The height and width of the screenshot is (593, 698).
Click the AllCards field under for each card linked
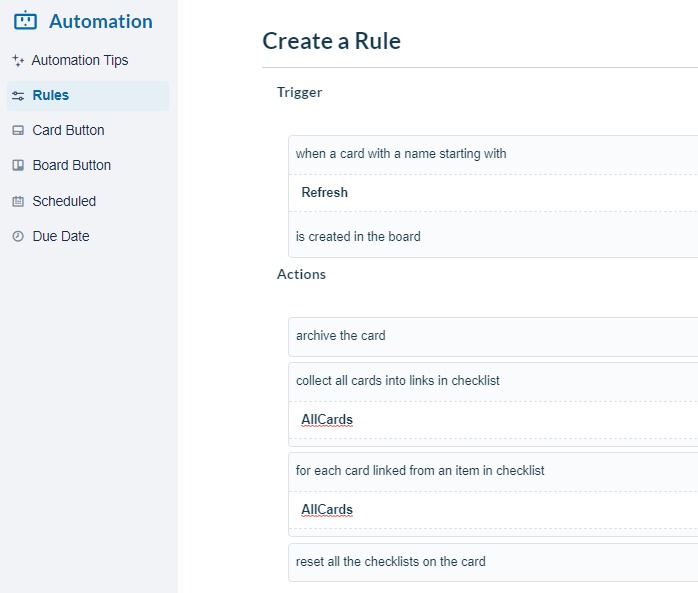494,510
